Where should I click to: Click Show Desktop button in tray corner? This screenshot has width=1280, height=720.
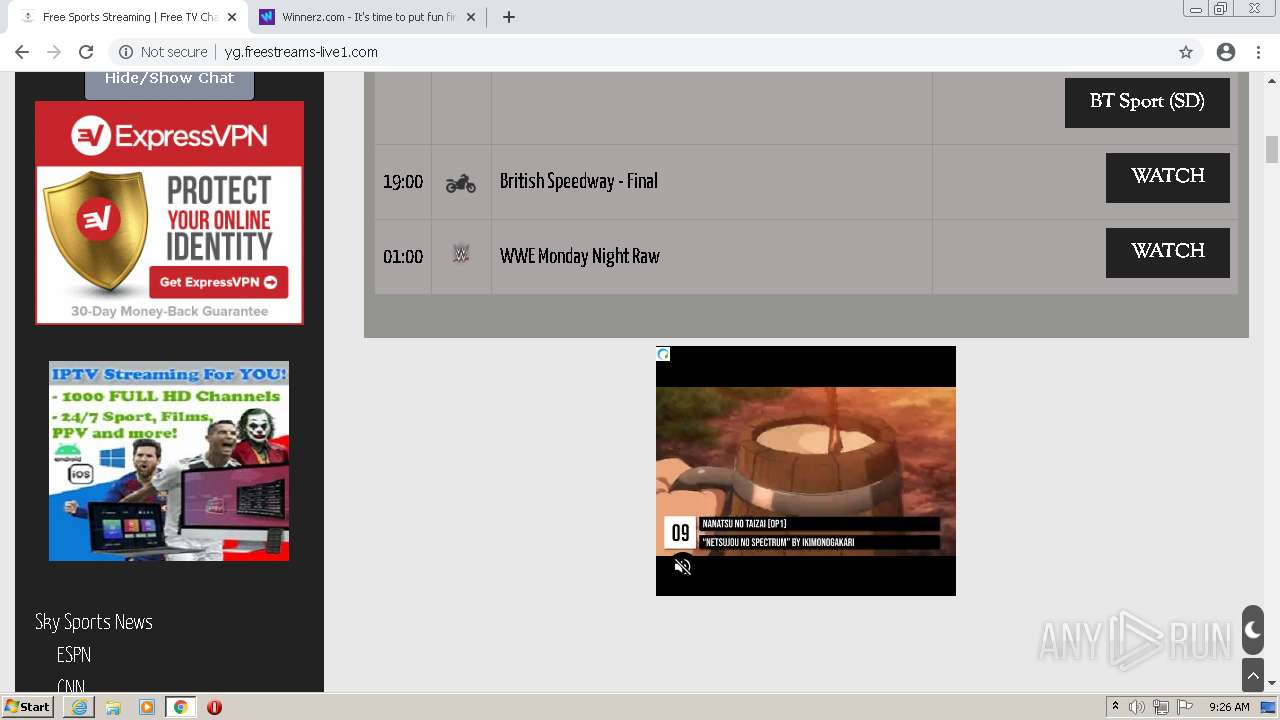coord(1268,707)
